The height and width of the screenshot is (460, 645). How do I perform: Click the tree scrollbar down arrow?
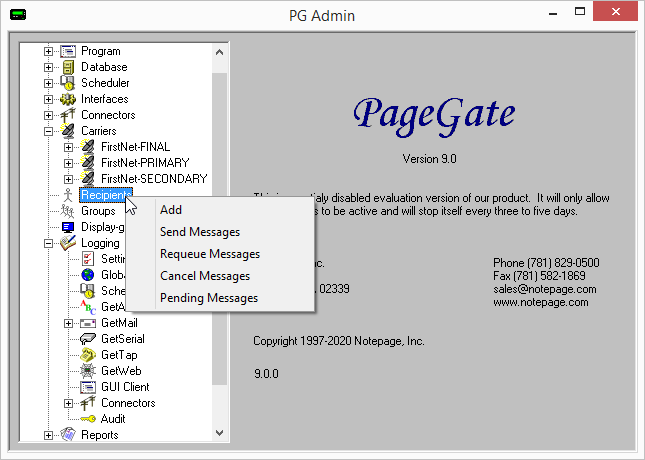220,433
